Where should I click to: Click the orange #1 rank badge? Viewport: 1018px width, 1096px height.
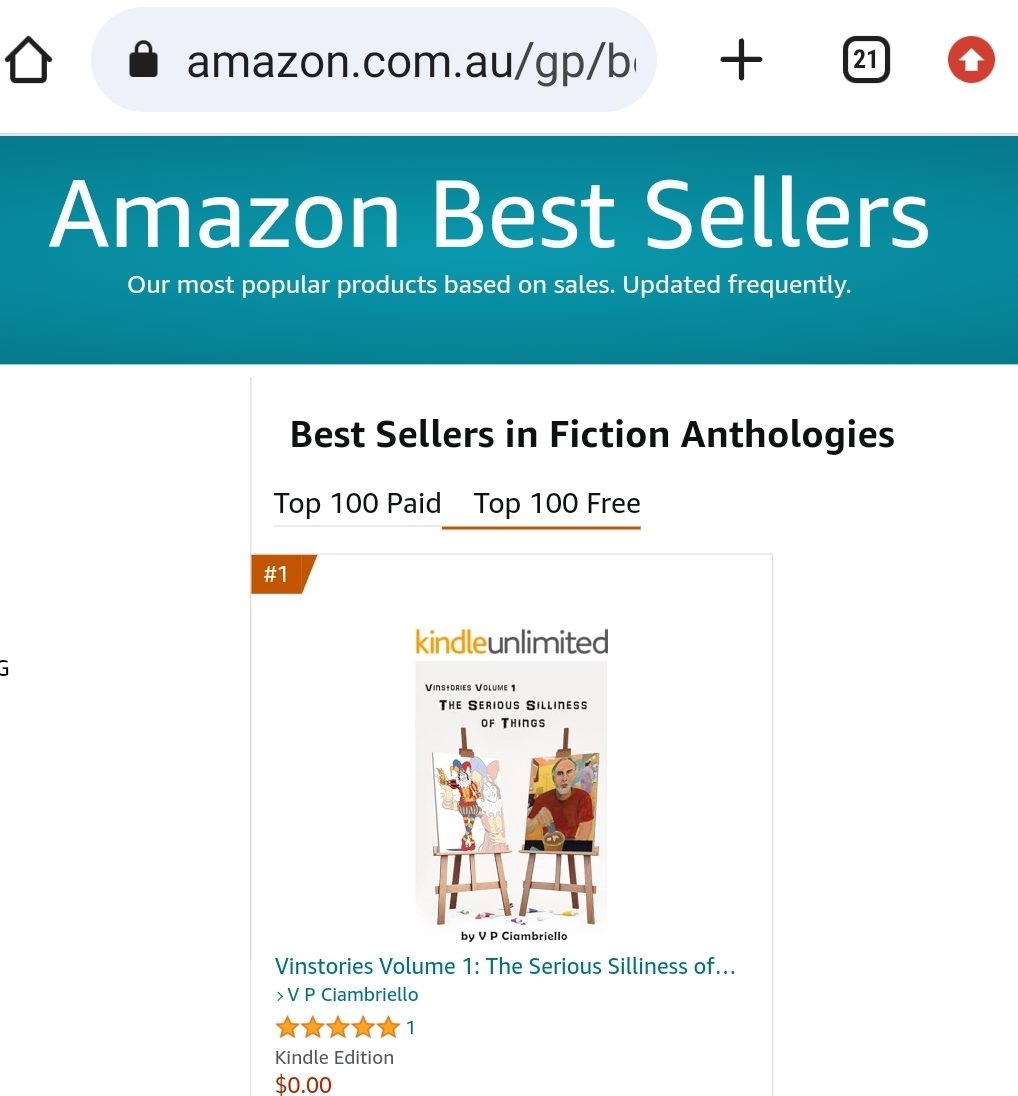click(278, 574)
